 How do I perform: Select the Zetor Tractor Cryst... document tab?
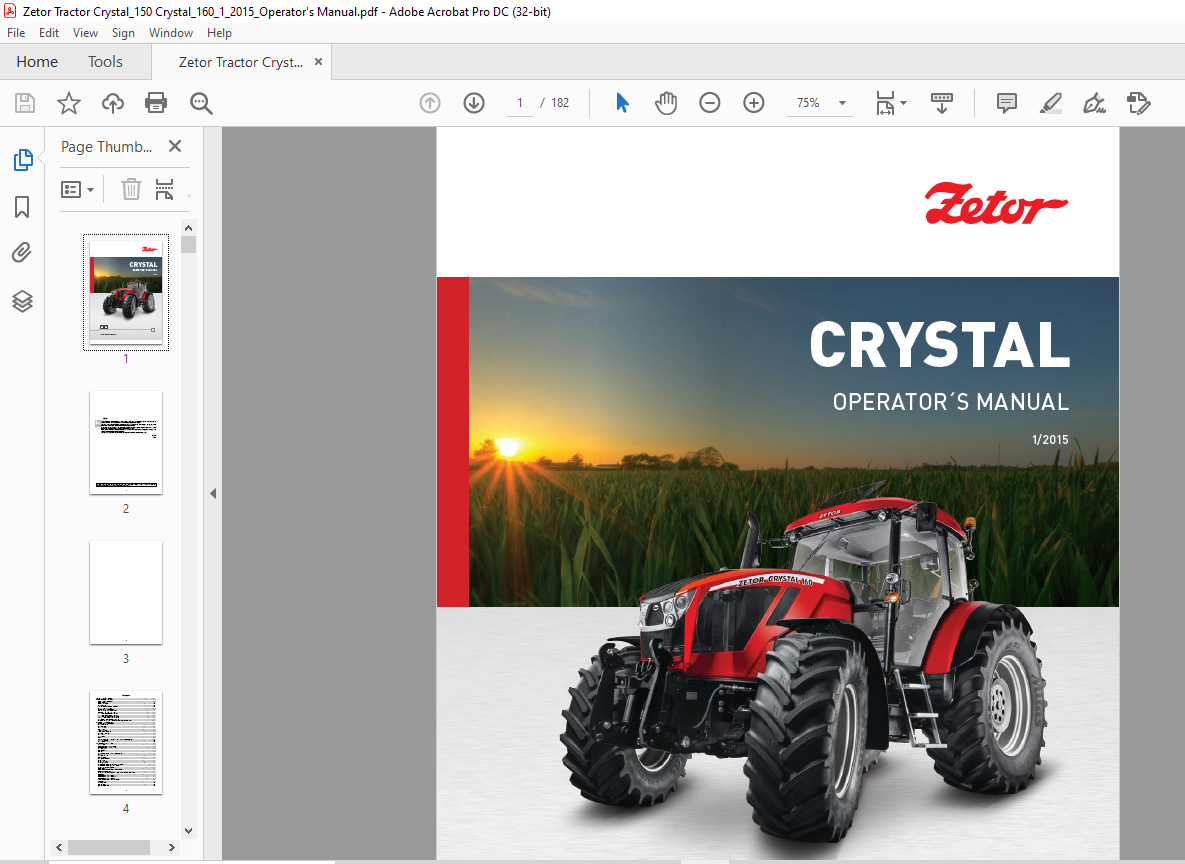[x=240, y=62]
